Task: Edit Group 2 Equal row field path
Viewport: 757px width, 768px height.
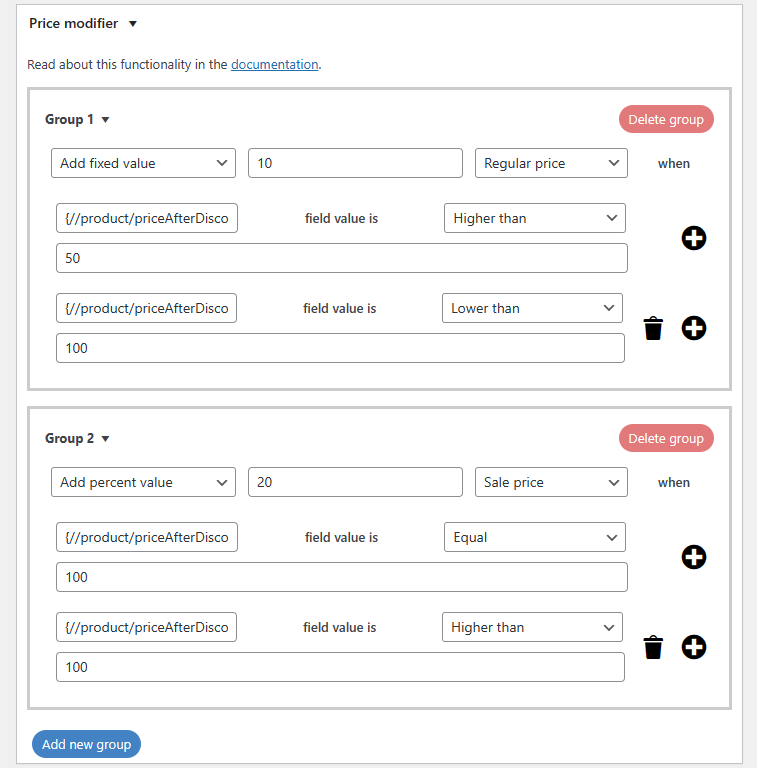Action: click(x=147, y=537)
